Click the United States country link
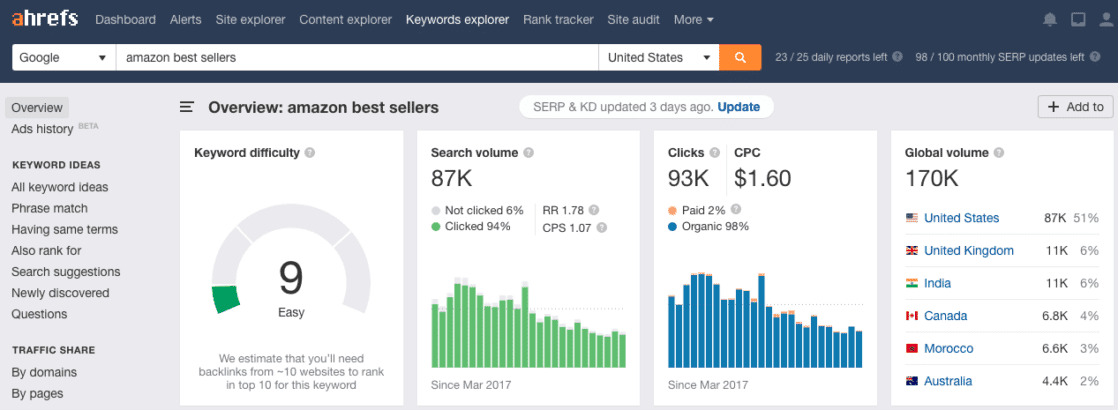1118x410 pixels. 962,218
